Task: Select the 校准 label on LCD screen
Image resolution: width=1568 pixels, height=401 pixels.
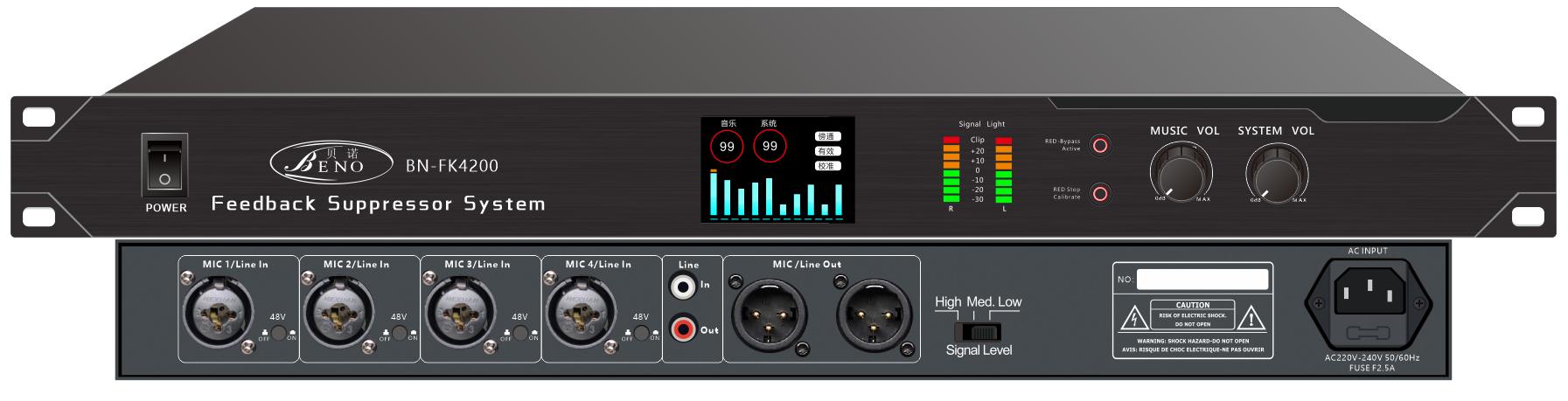Action: [x=826, y=166]
